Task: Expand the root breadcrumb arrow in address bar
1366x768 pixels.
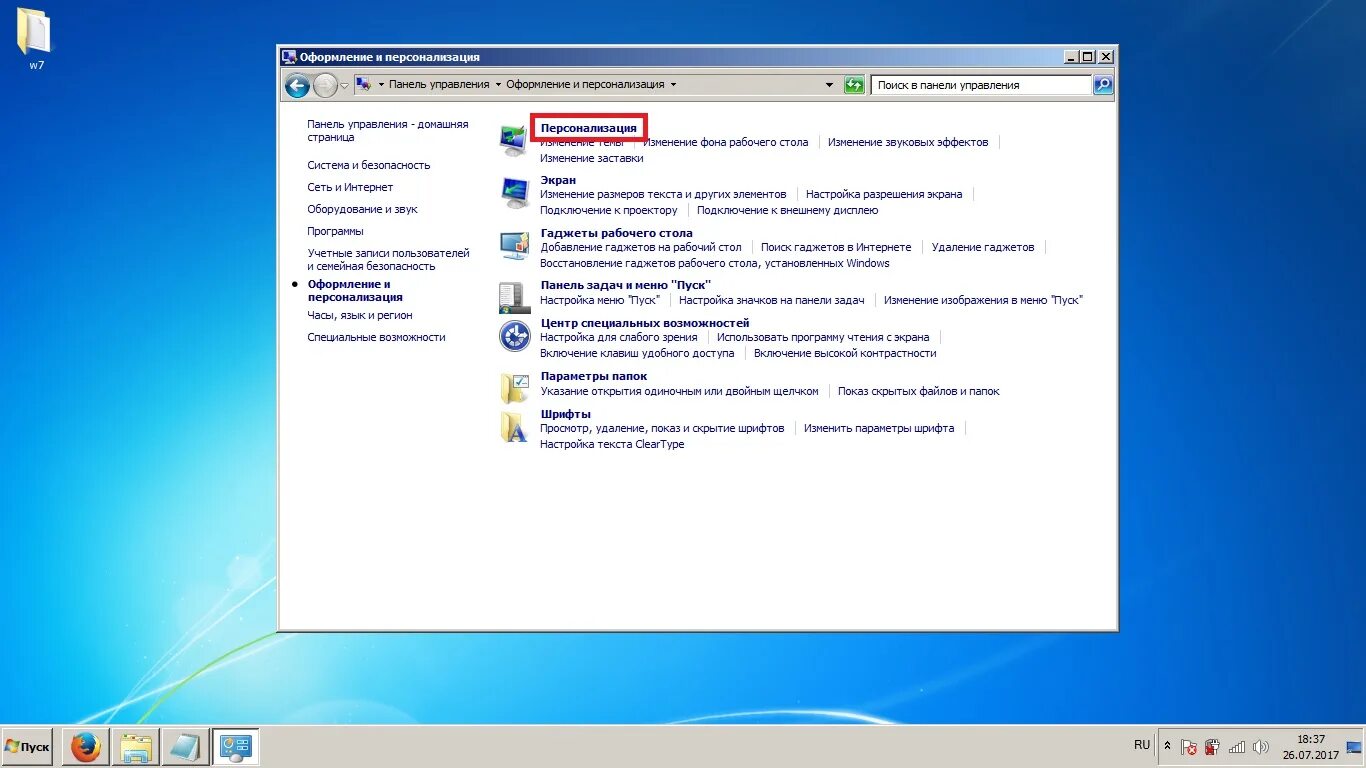Action: click(x=381, y=85)
